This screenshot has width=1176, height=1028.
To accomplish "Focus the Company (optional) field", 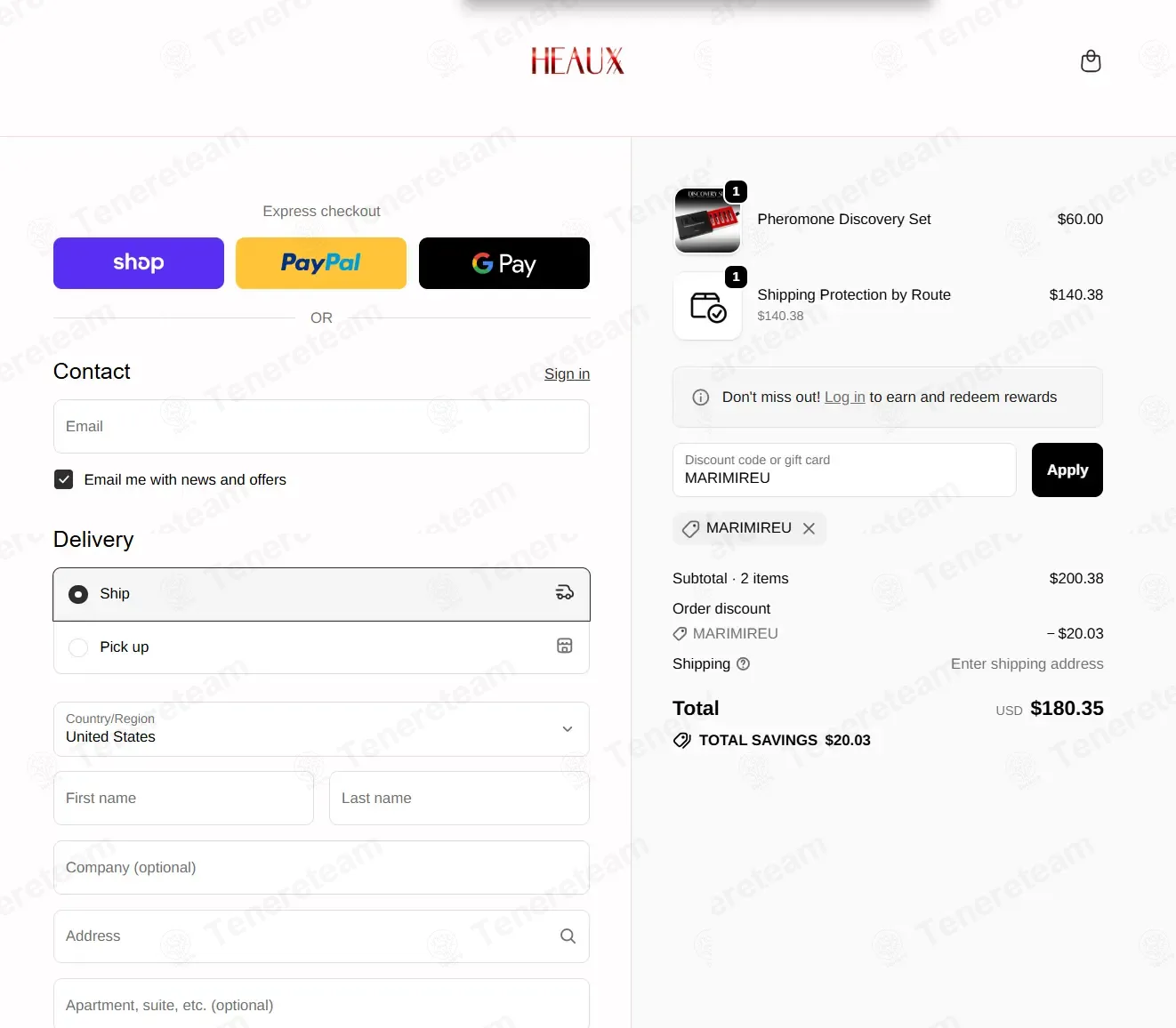I will point(321,868).
